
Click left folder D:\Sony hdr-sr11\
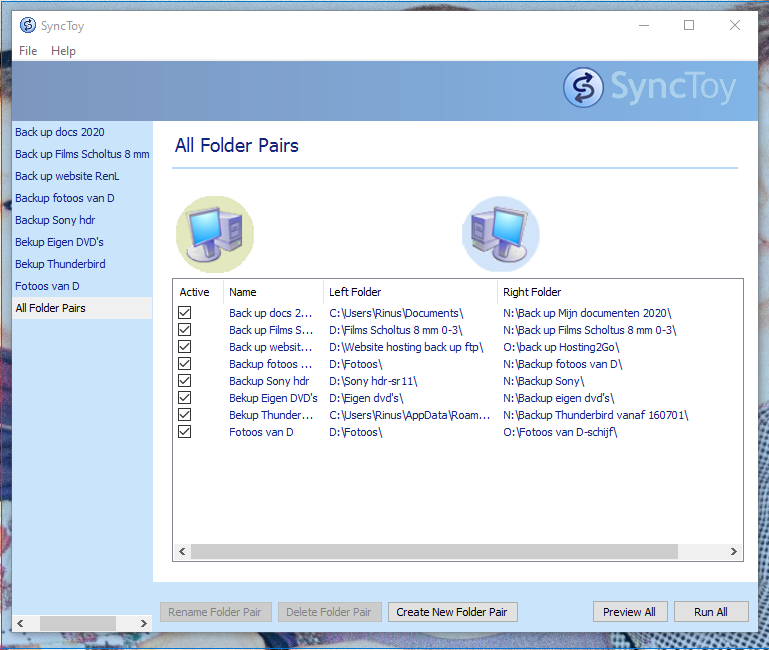pyautogui.click(x=373, y=381)
